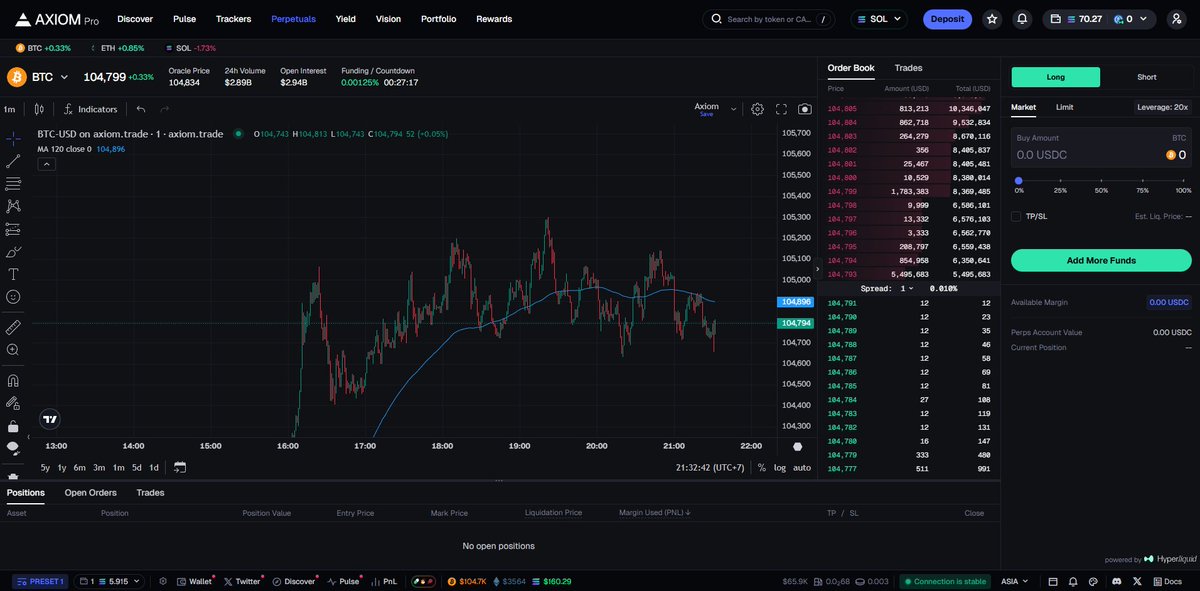Select the text annotation tool
Viewport: 1200px width, 591px height.
click(x=13, y=274)
